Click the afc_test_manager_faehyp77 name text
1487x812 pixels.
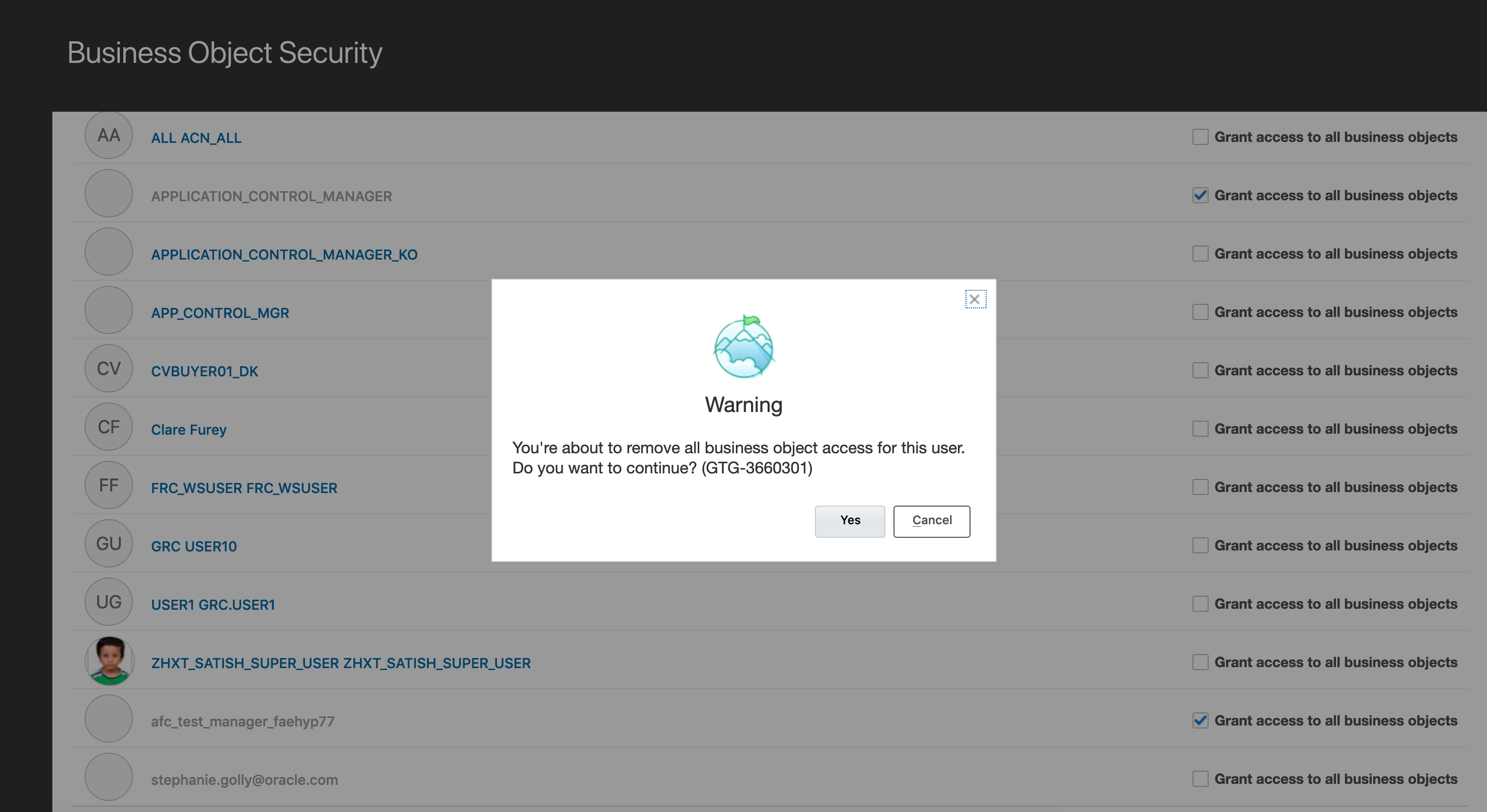[243, 721]
